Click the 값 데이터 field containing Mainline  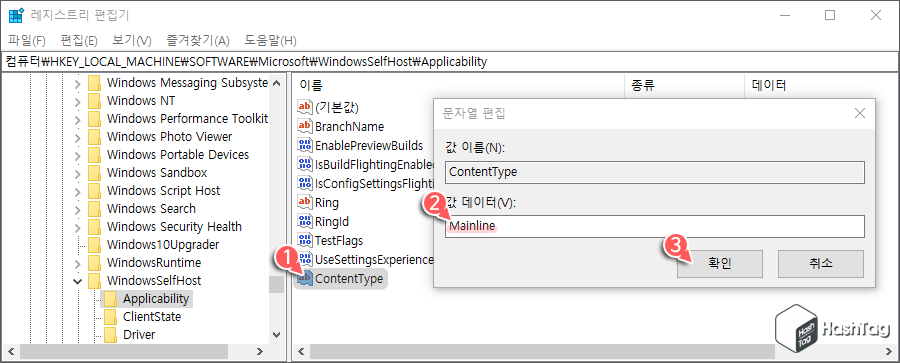[654, 226]
